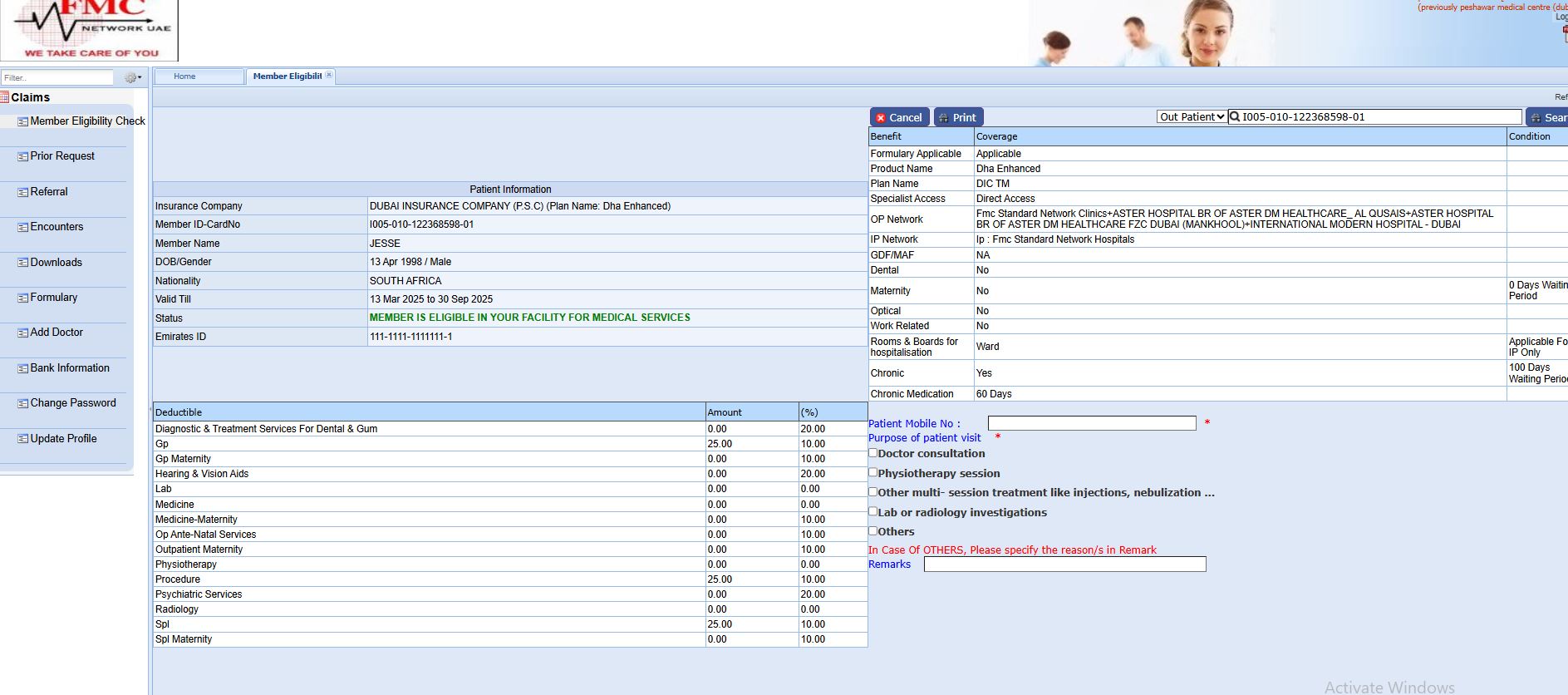The image size is (1568, 695).
Task: Enable Lab or radiology investigations checkbox
Action: pyautogui.click(x=873, y=511)
